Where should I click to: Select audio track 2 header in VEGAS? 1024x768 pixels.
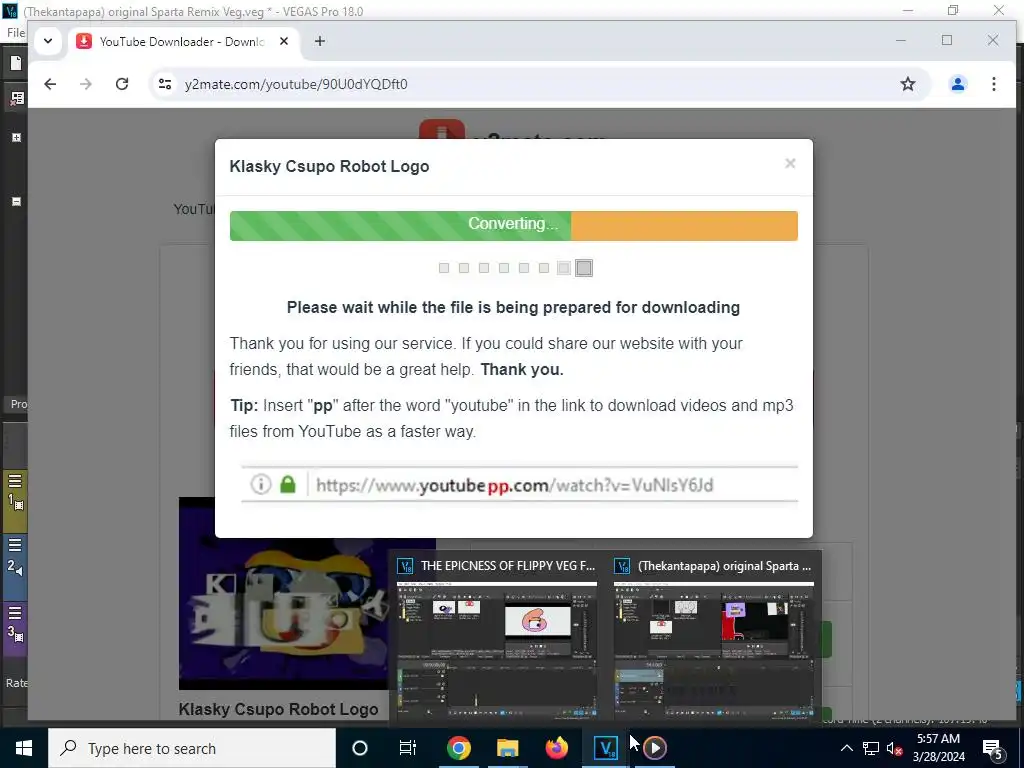point(15,568)
